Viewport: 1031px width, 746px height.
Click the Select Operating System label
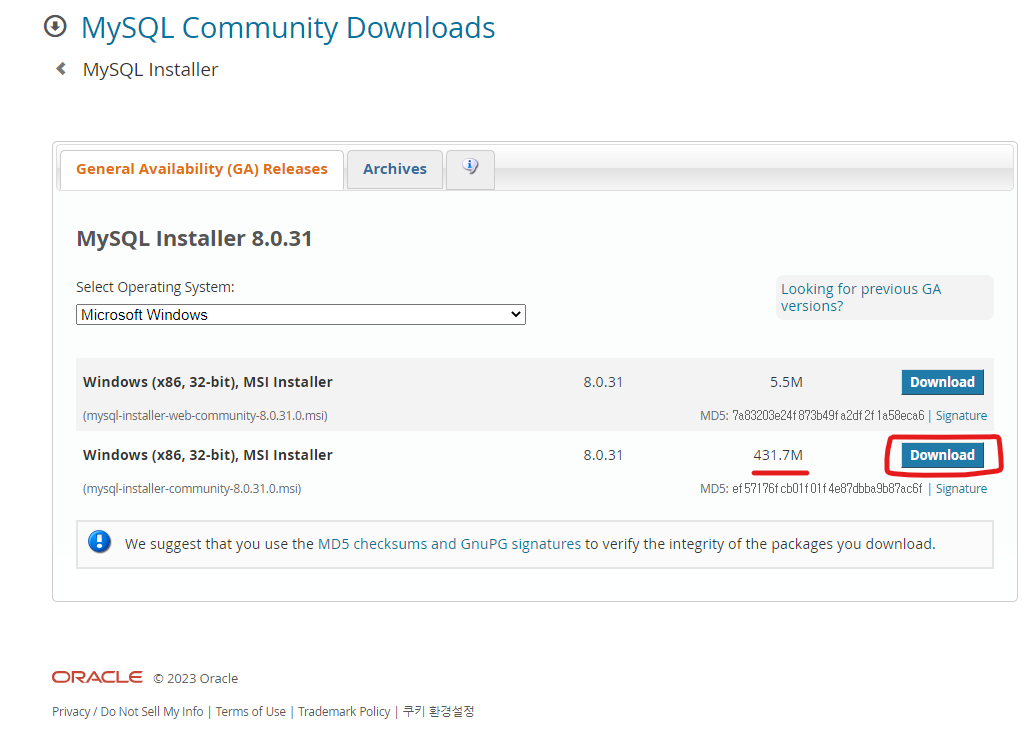[155, 287]
